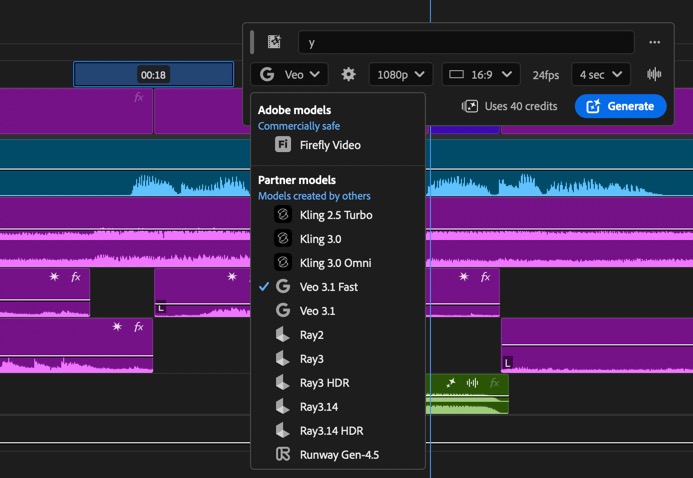Viewport: 693px width, 478px height.
Task: Click the Uses 40 credits text
Action: [x=521, y=106]
